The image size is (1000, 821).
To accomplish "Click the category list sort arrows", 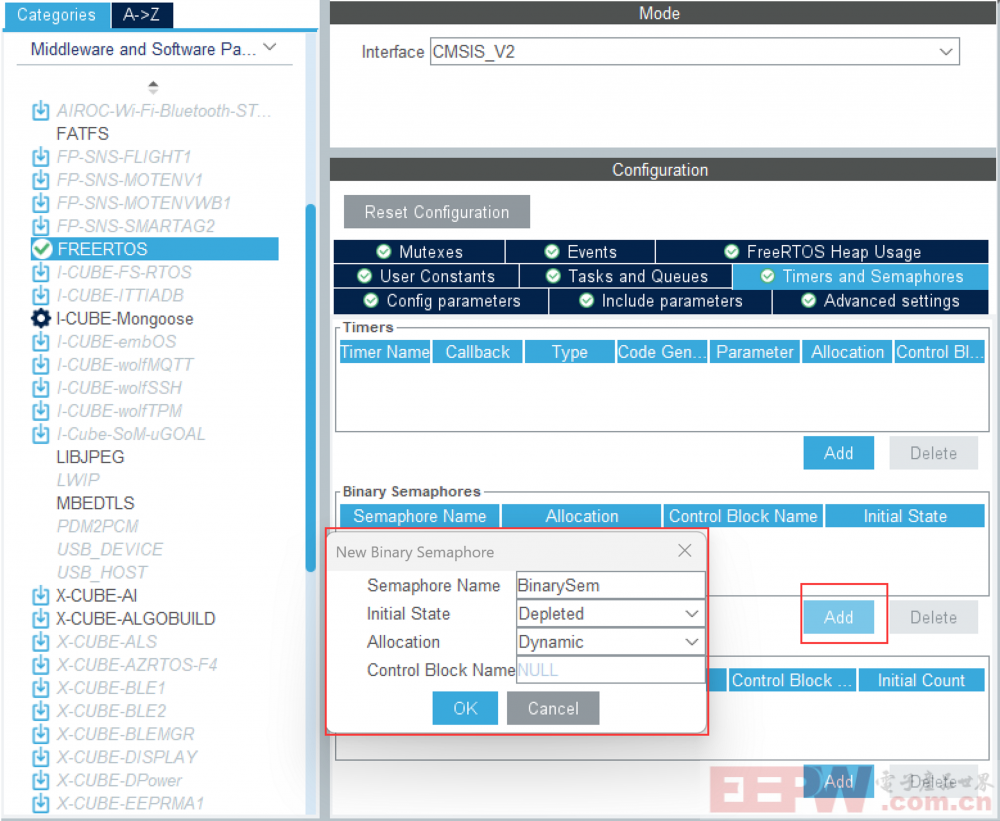I will pyautogui.click(x=153, y=87).
